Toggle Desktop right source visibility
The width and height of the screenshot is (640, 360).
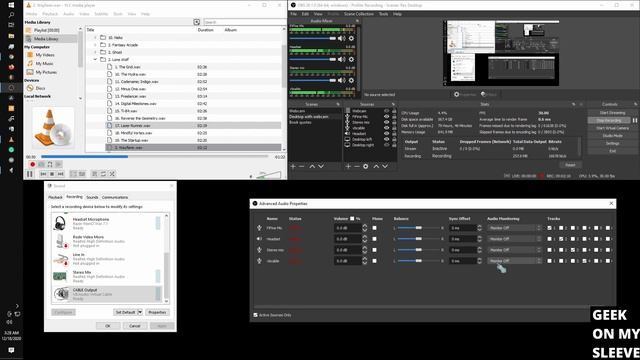386,145
